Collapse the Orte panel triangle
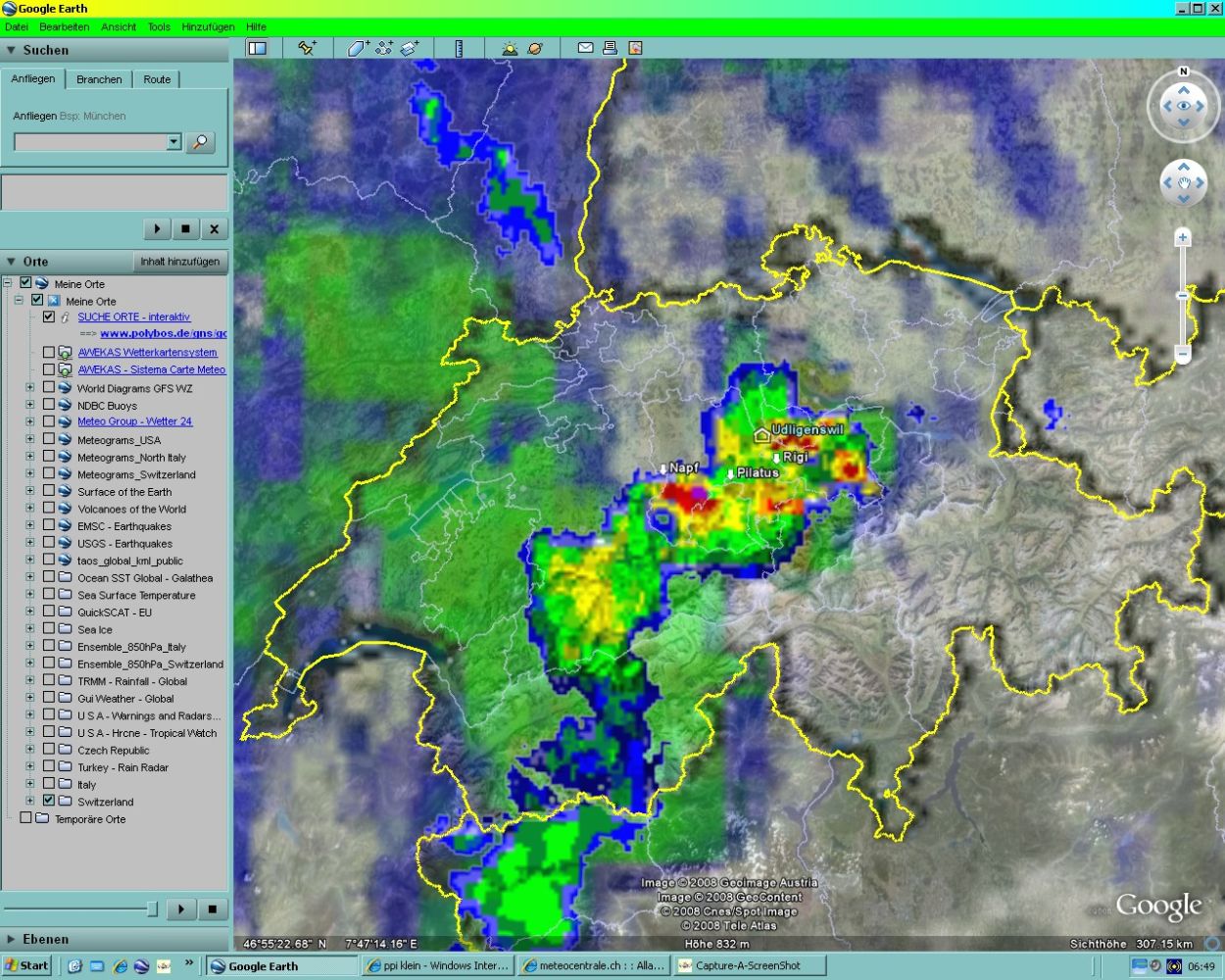 click(11, 262)
